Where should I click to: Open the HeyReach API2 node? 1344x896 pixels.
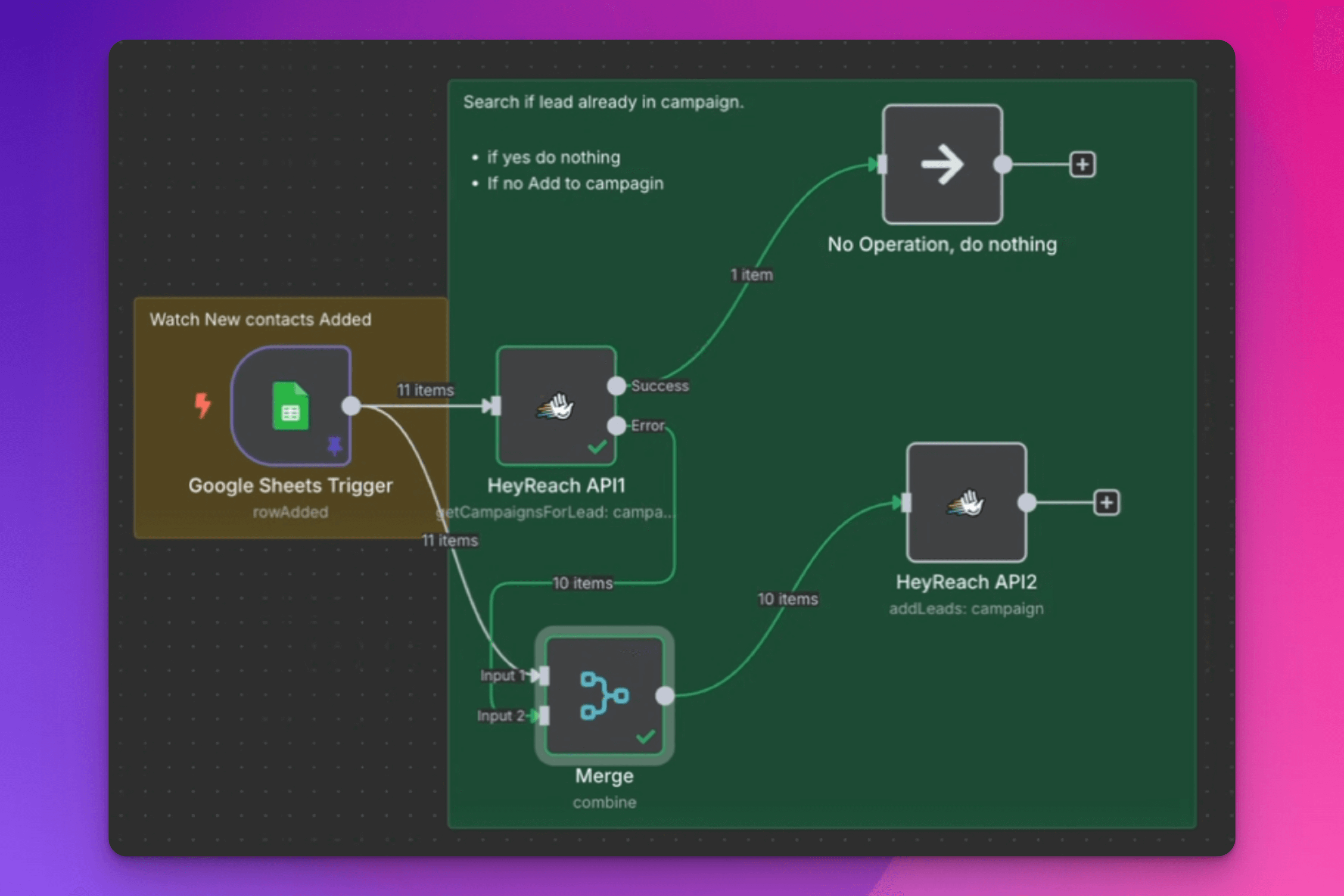966,502
